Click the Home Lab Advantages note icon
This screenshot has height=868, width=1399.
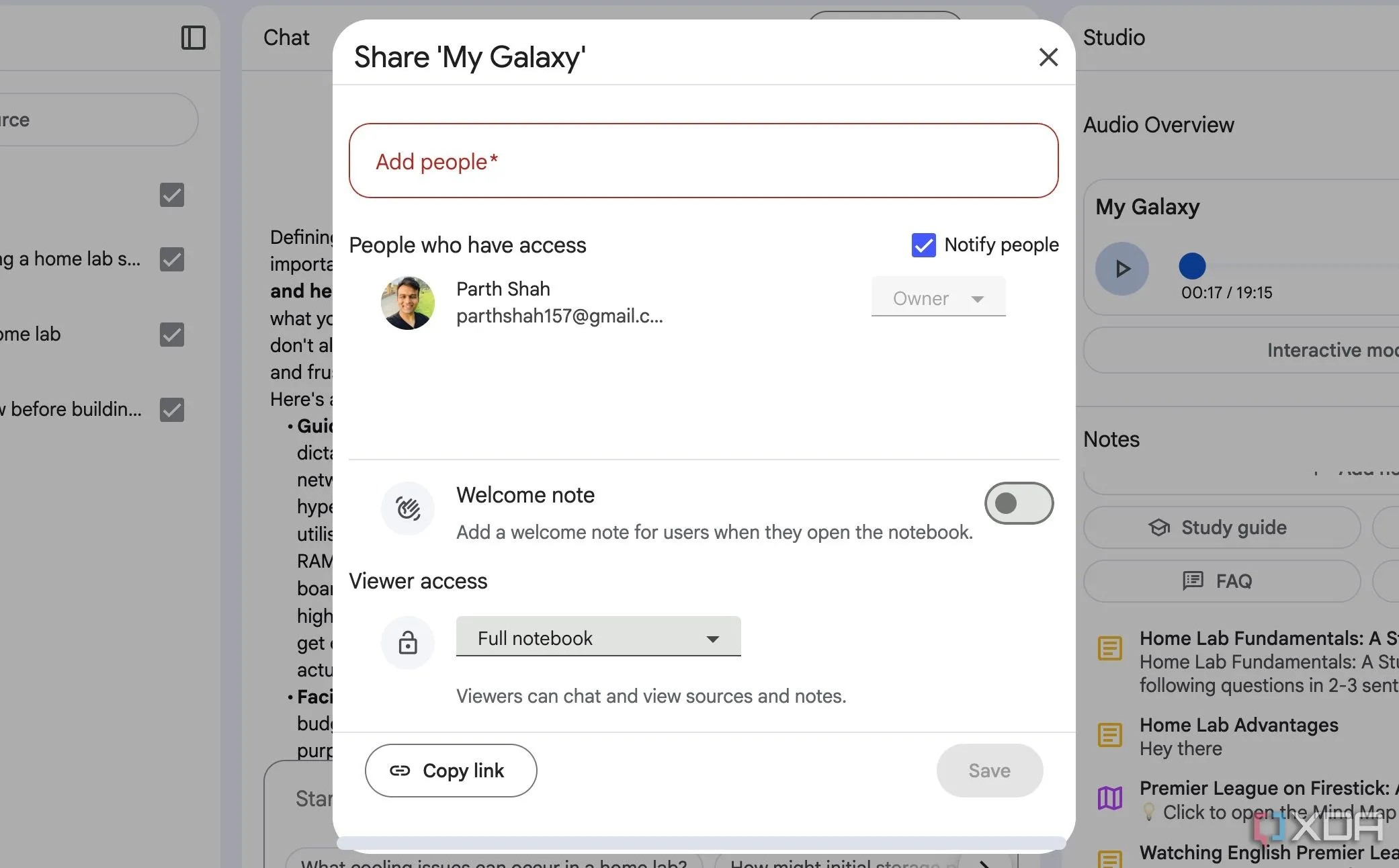(x=1110, y=735)
